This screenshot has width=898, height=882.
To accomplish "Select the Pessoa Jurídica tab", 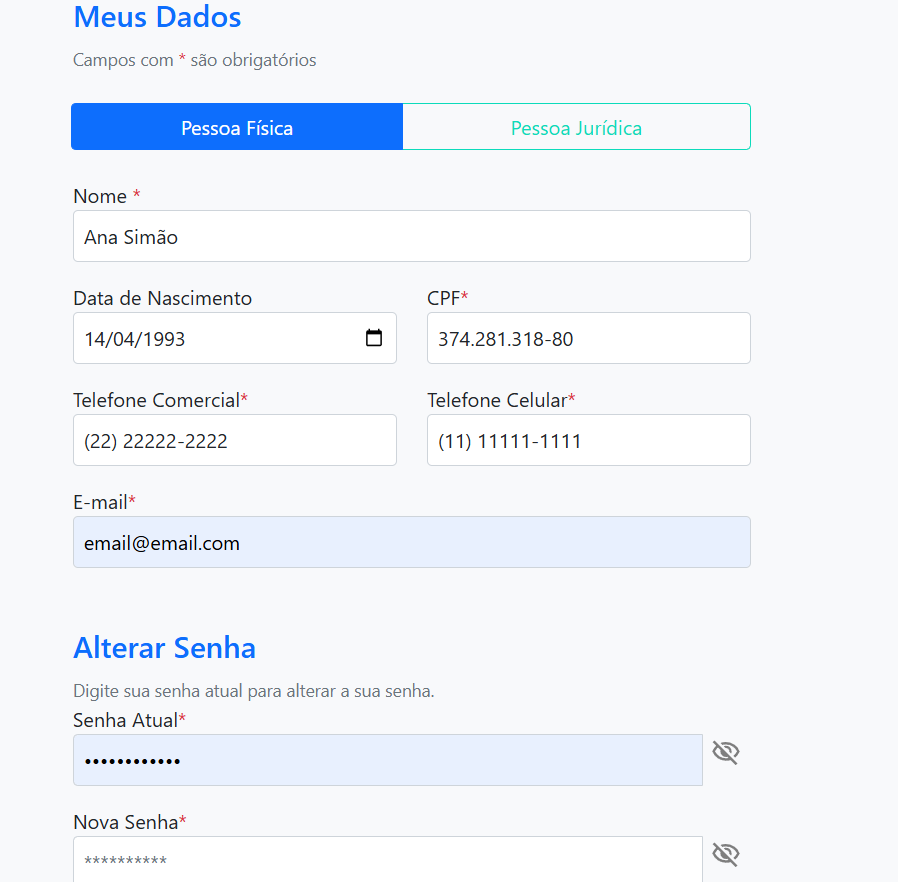I will pos(576,127).
